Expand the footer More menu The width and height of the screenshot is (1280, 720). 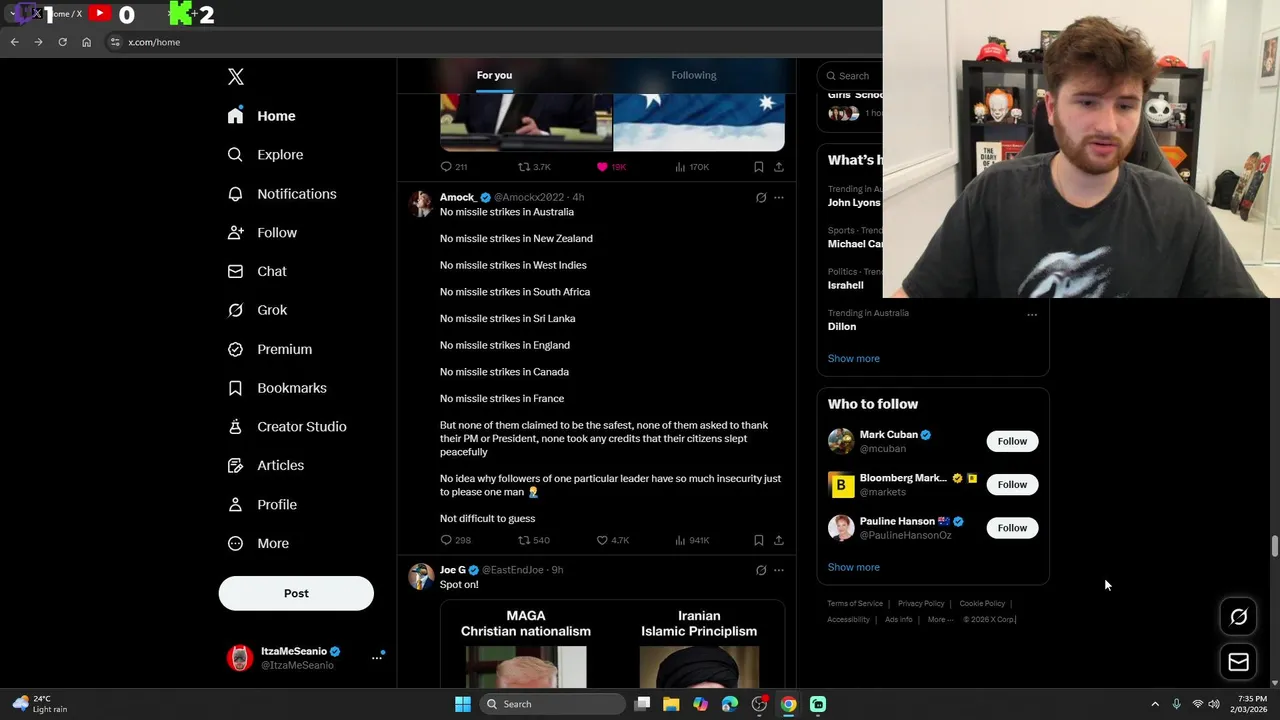pos(940,620)
